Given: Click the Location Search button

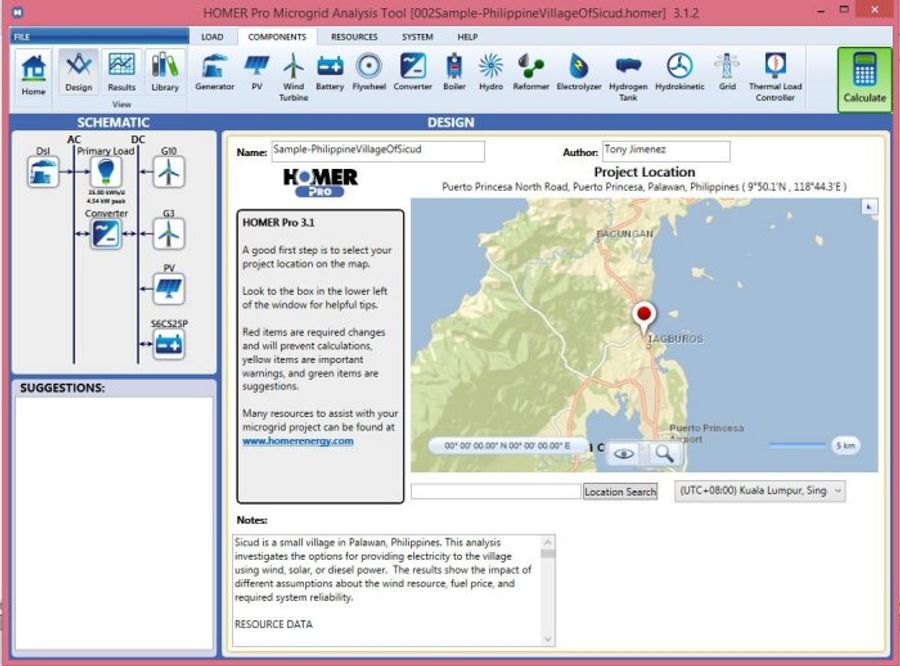Looking at the screenshot, I should tap(619, 491).
